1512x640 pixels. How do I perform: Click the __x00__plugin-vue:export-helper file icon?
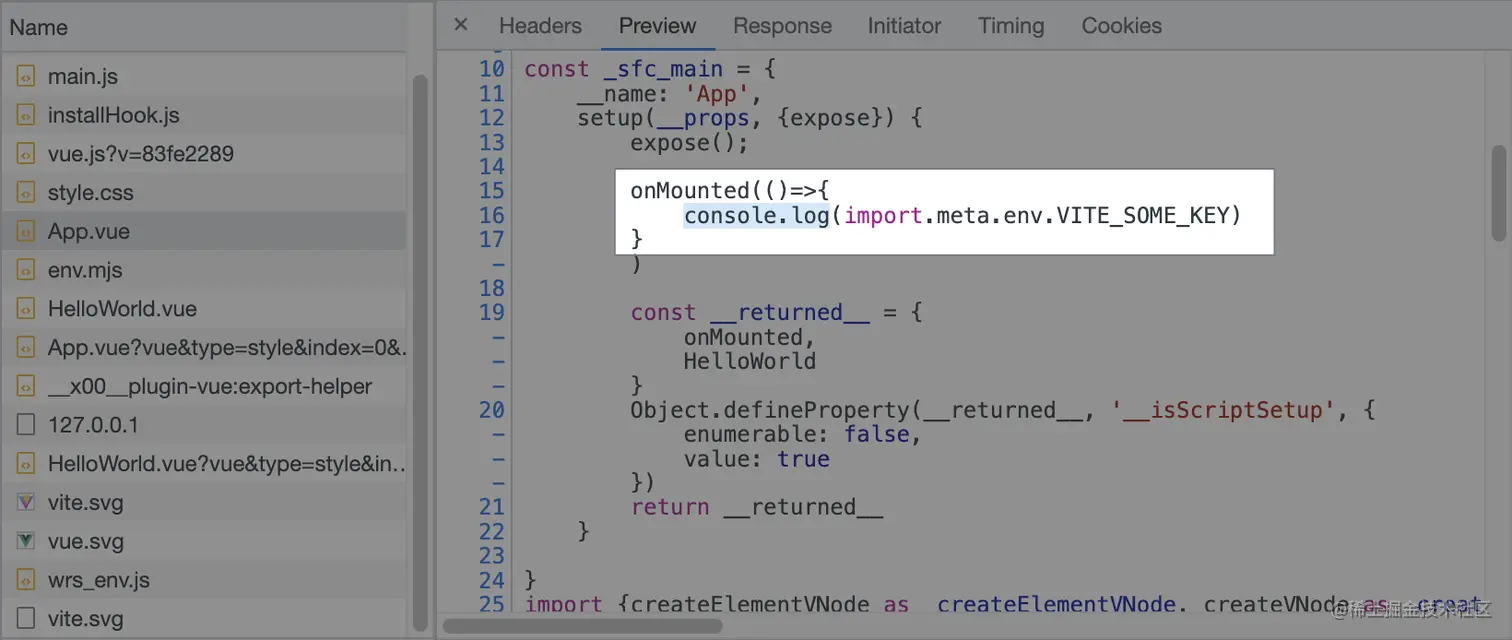click(x=26, y=387)
